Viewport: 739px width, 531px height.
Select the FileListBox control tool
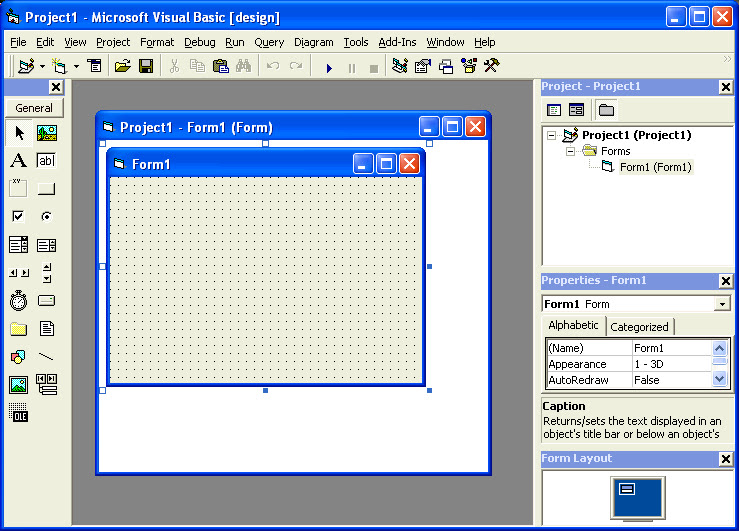(47, 329)
